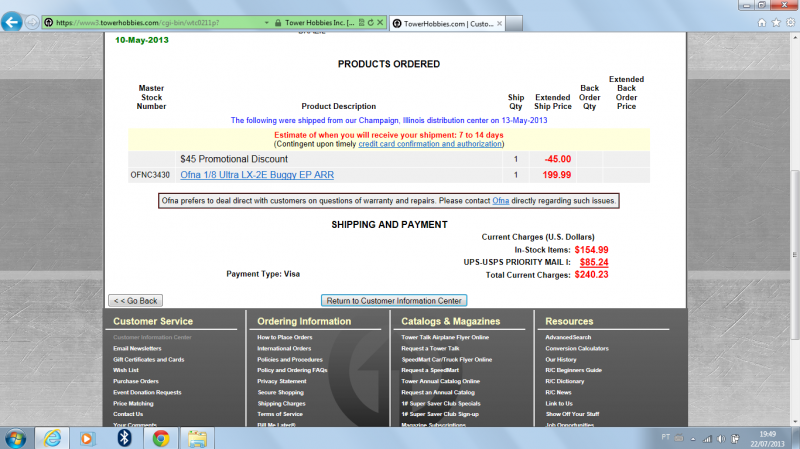Open Policies and Procedures link
The height and width of the screenshot is (449, 800).
[290, 360]
